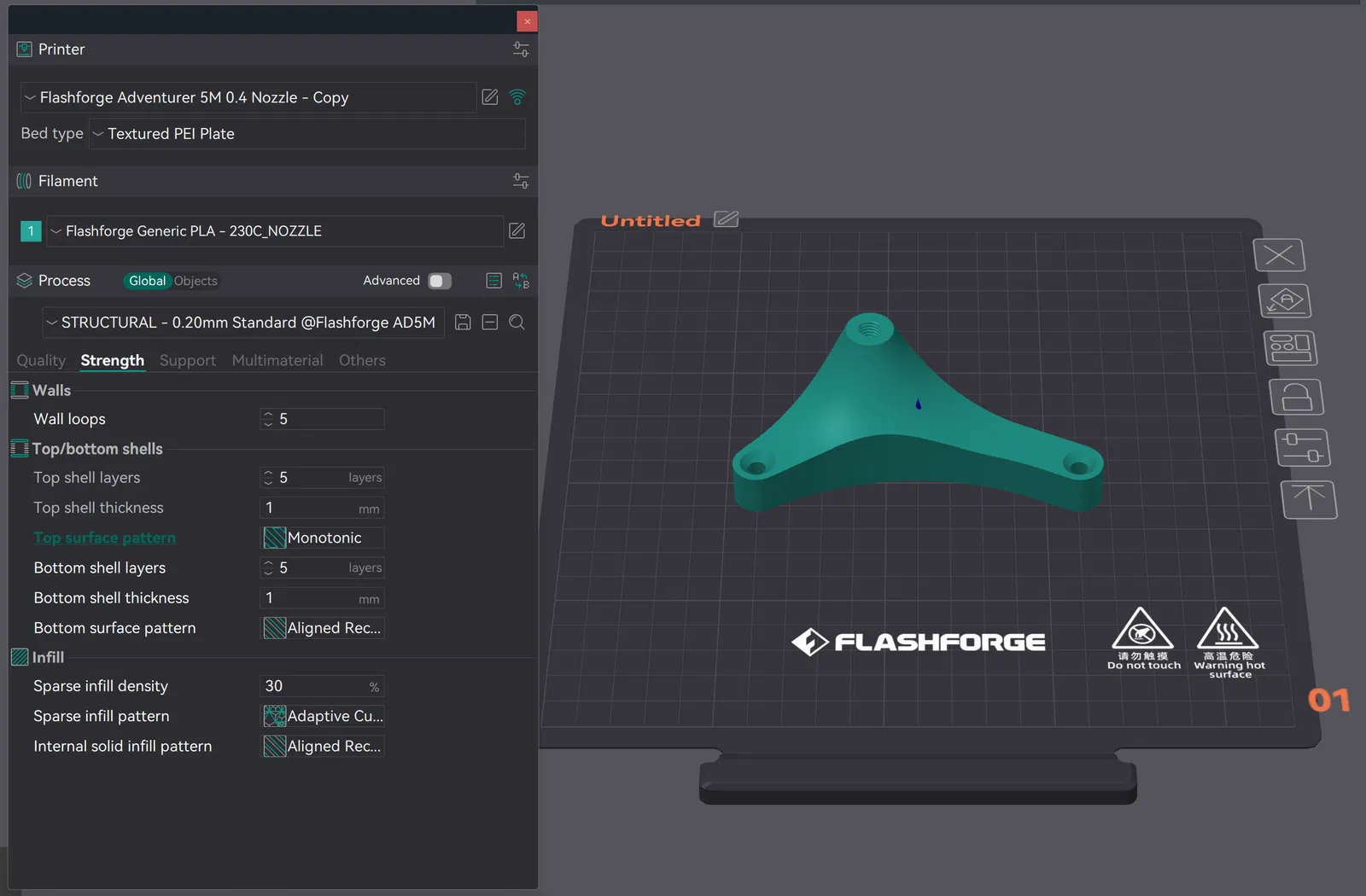The height and width of the screenshot is (896, 1366).
Task: Switch process scope to Global
Action: [x=147, y=281]
